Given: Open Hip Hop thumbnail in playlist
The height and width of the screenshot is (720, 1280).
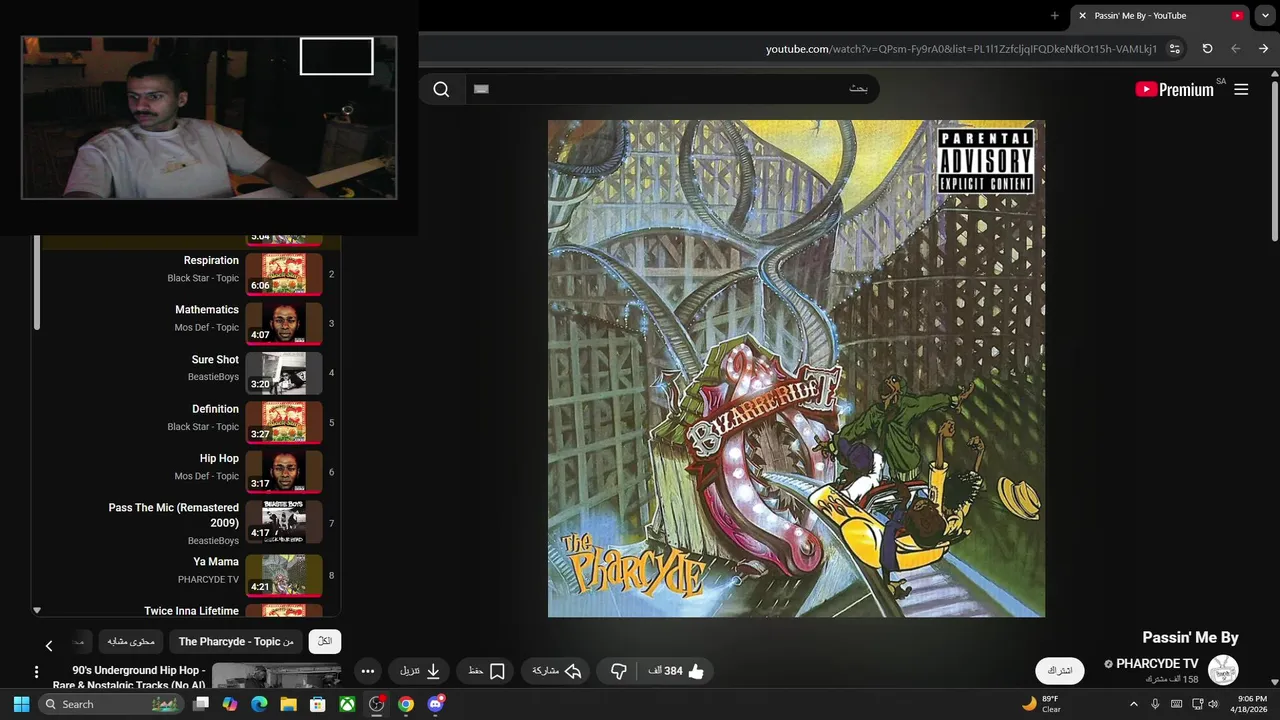Looking at the screenshot, I should tap(284, 472).
